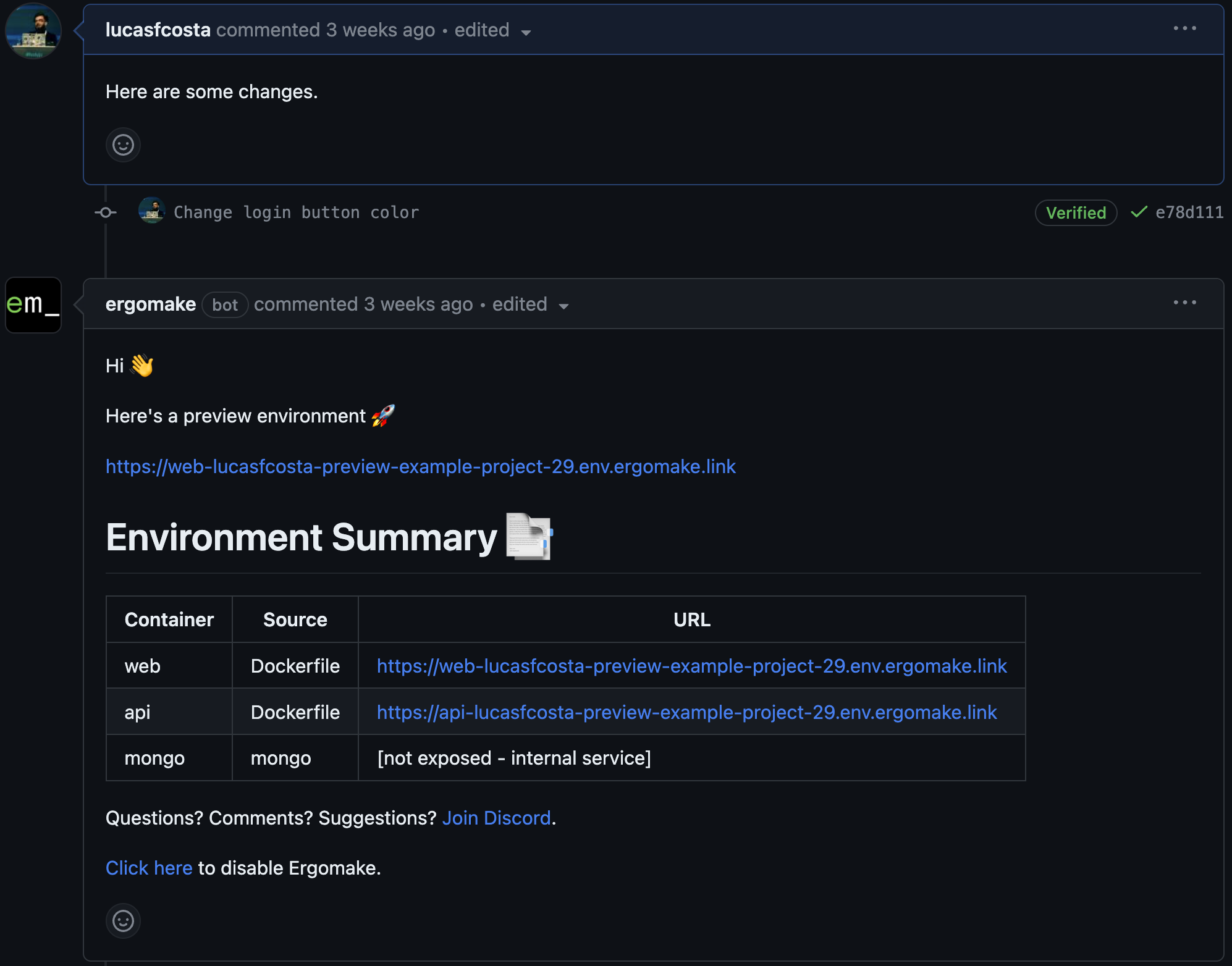Open web container URL in table
The image size is (1232, 966).
coord(691,666)
